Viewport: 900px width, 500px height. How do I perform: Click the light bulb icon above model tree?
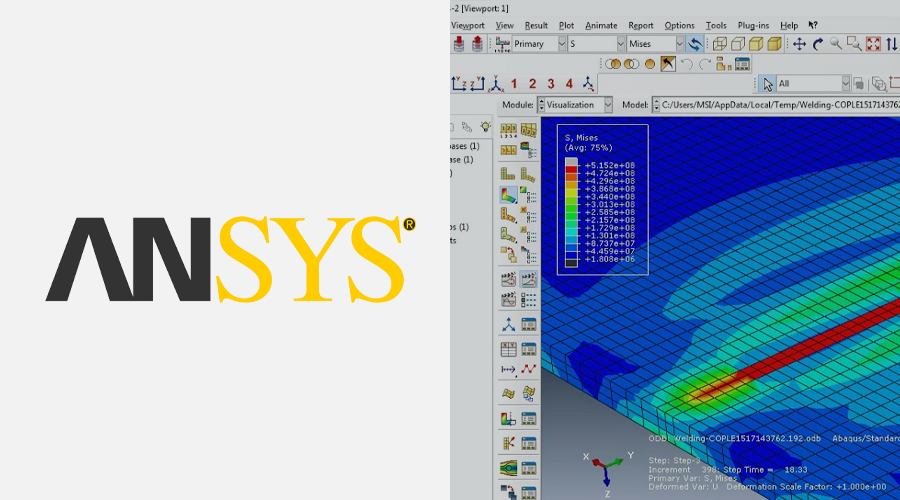pyautogui.click(x=486, y=126)
